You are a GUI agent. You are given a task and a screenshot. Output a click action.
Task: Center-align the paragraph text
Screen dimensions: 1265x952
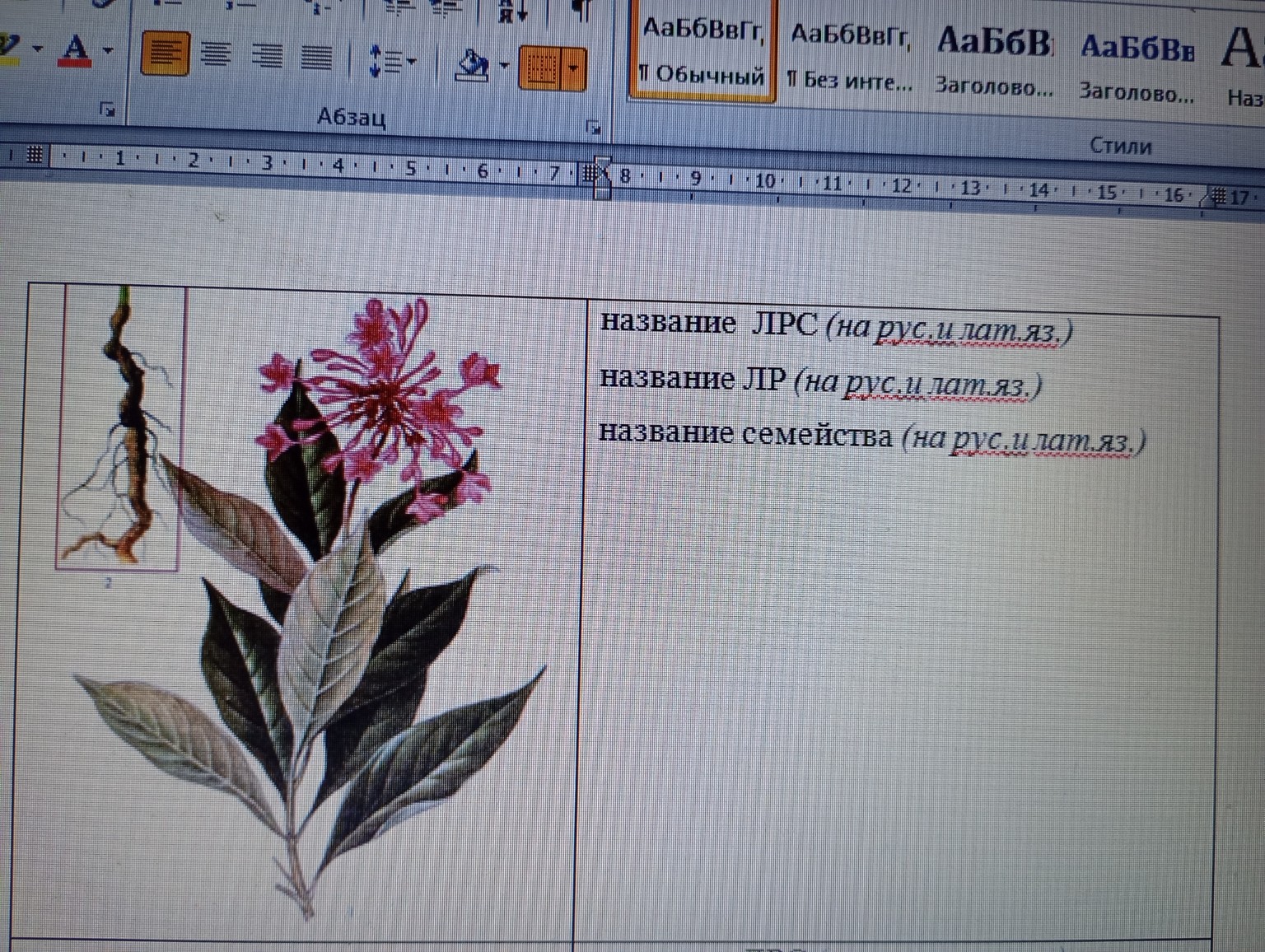(216, 55)
